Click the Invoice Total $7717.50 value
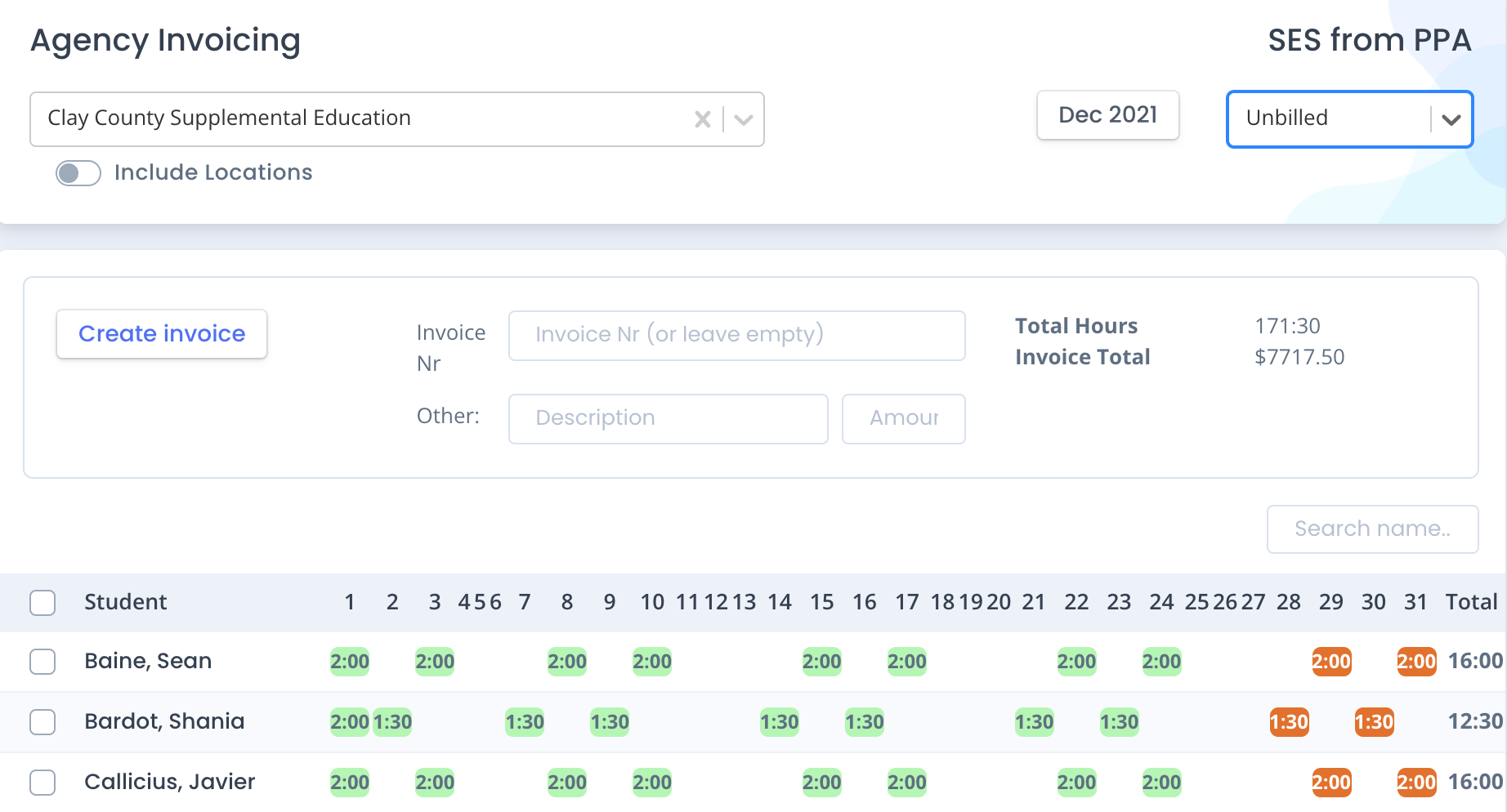This screenshot has height=812, width=1507. (x=1299, y=357)
